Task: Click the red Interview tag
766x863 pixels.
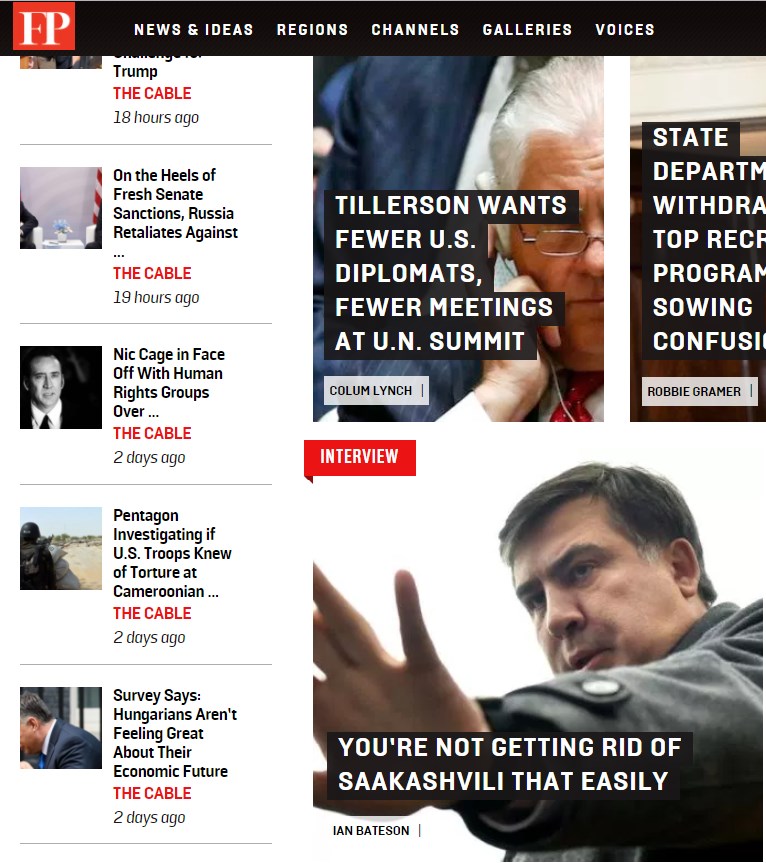Action: click(360, 457)
